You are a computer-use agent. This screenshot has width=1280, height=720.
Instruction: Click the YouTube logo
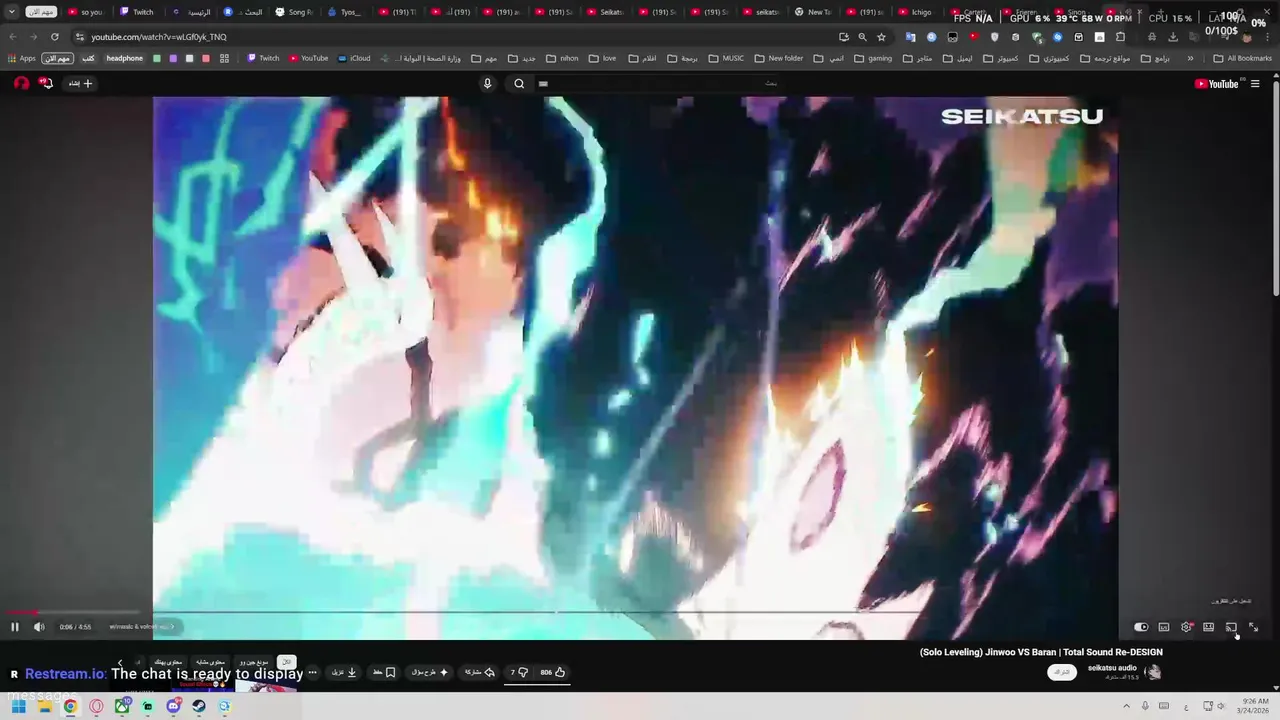pos(1216,84)
